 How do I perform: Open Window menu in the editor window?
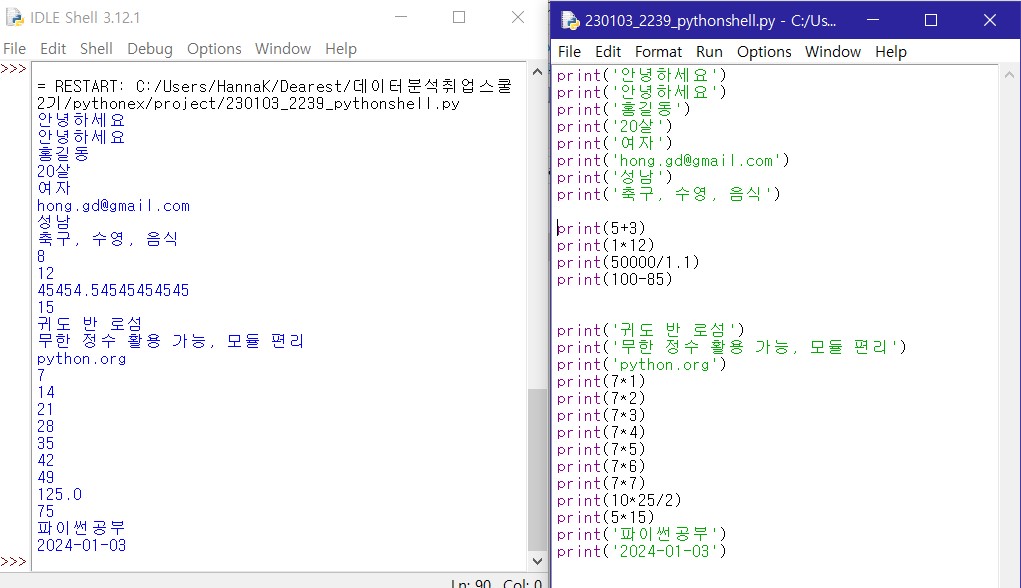click(833, 52)
